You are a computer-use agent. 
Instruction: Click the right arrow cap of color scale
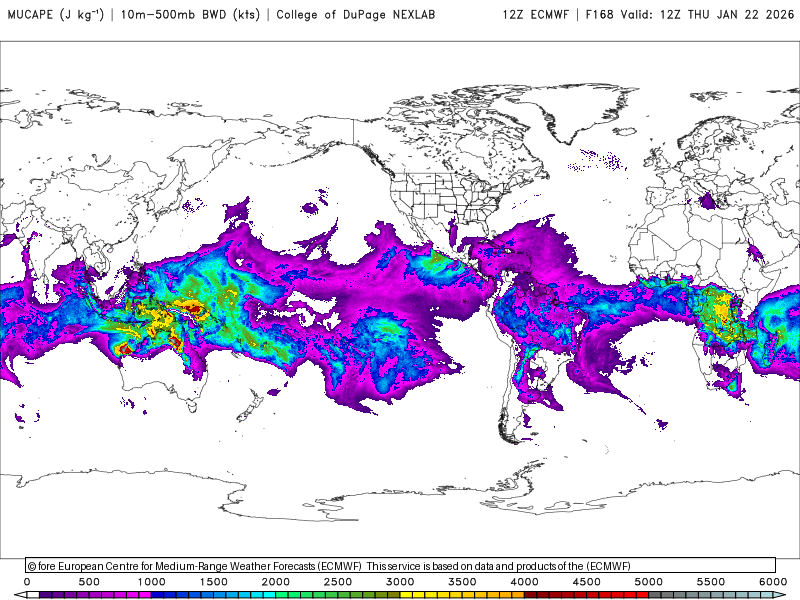[781, 595]
